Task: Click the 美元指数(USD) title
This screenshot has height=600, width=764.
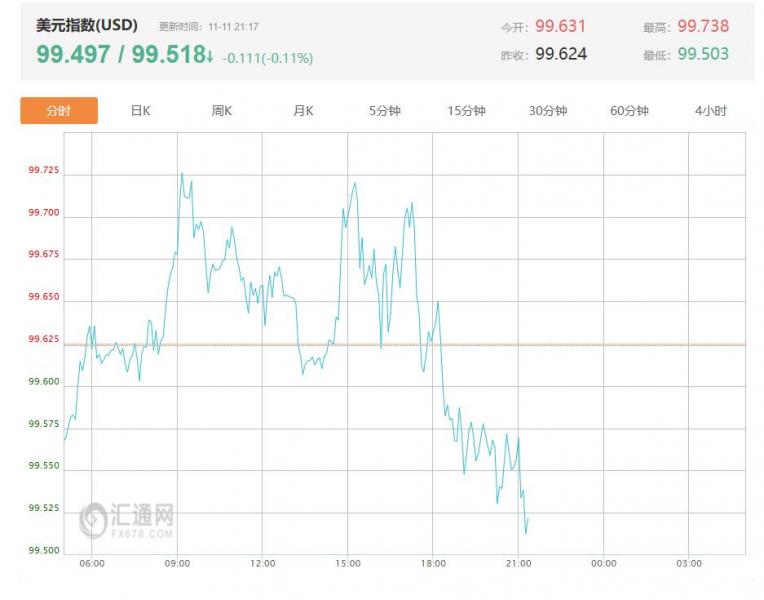Action: pos(87,25)
